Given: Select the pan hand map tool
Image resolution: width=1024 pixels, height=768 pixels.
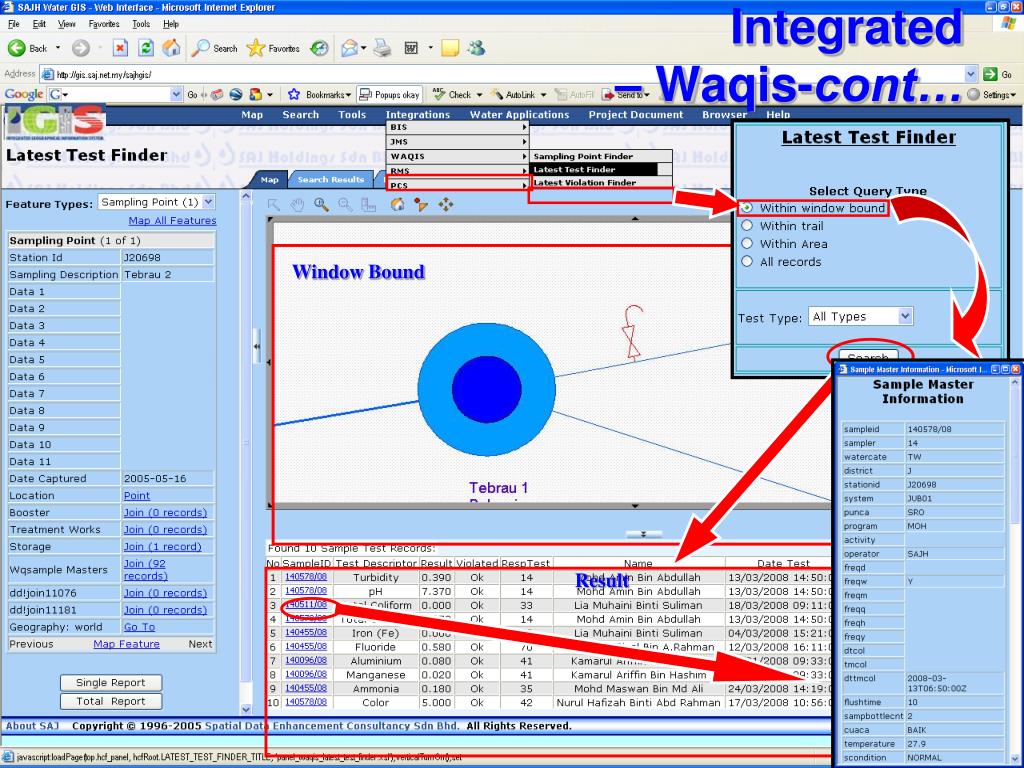Looking at the screenshot, I should coord(297,205).
